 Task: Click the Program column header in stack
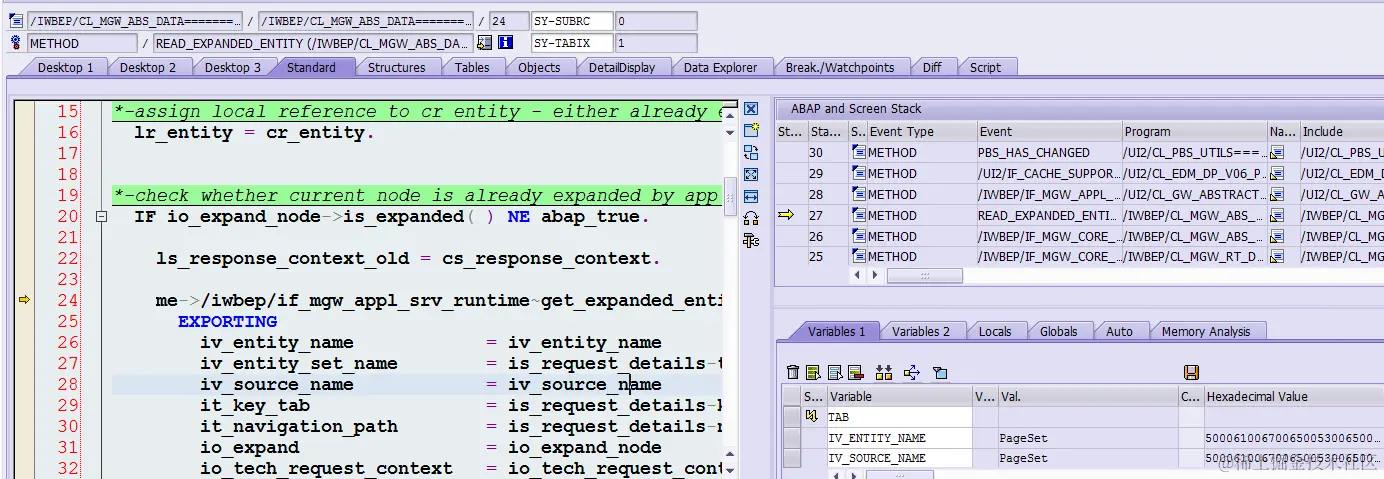(1194, 131)
